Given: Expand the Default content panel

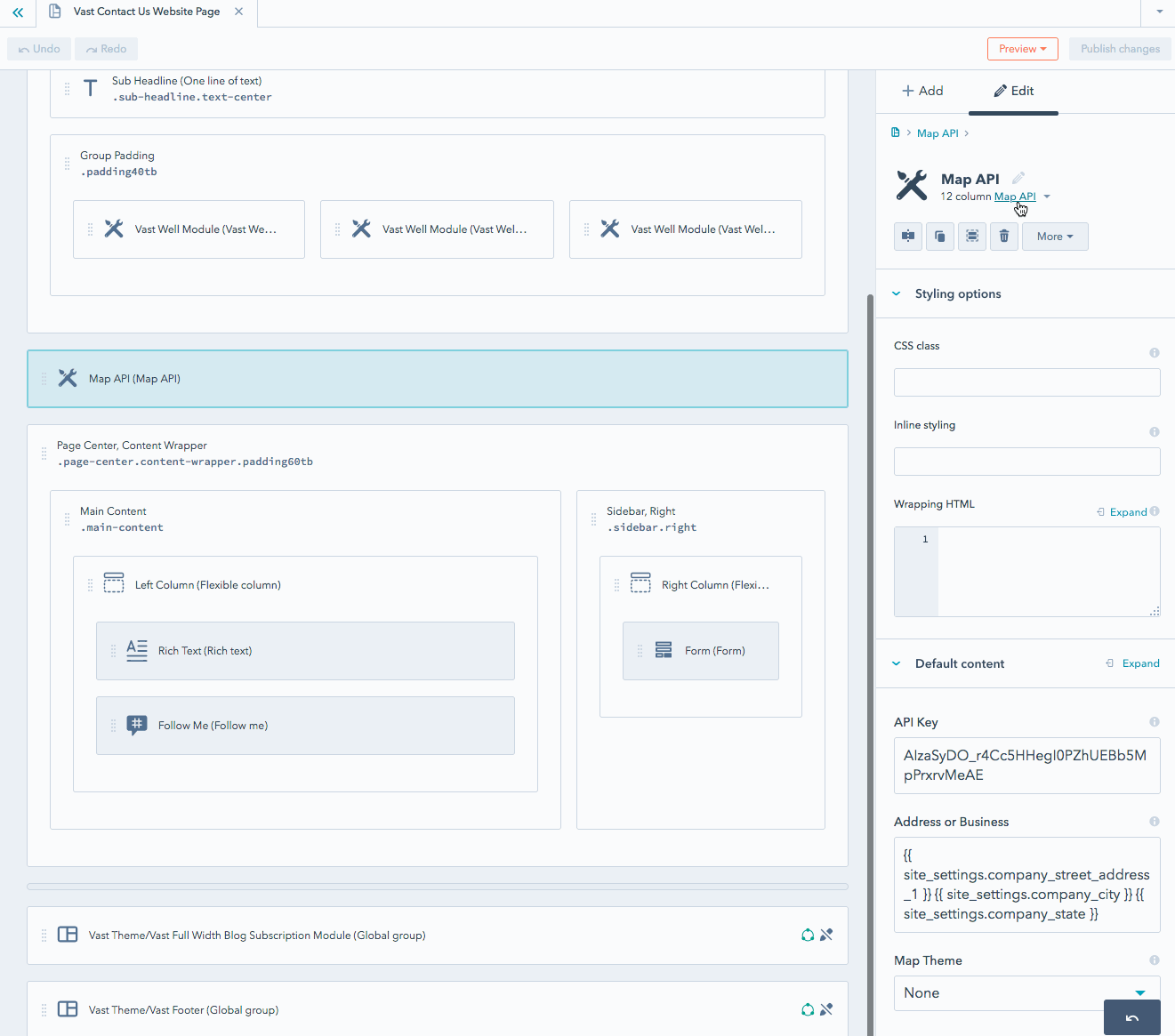Looking at the screenshot, I should pyautogui.click(x=1132, y=663).
